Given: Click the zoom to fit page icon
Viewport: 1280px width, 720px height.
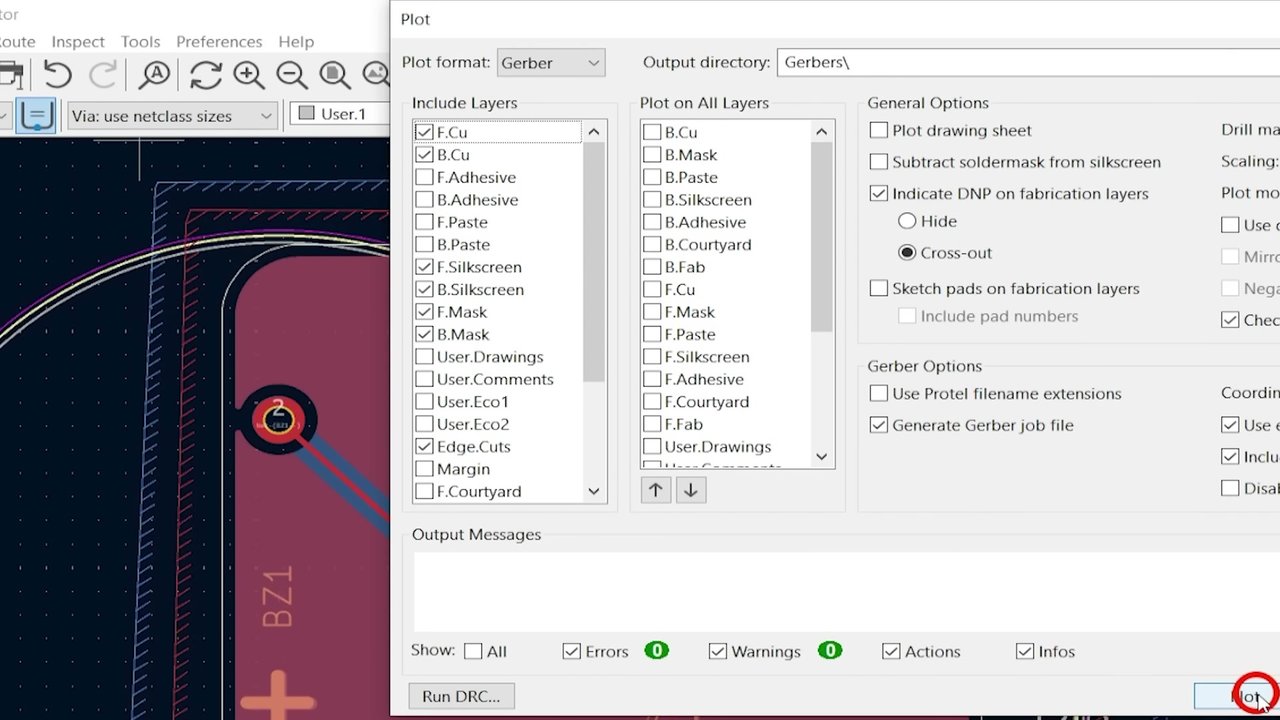Looking at the screenshot, I should pos(335,75).
